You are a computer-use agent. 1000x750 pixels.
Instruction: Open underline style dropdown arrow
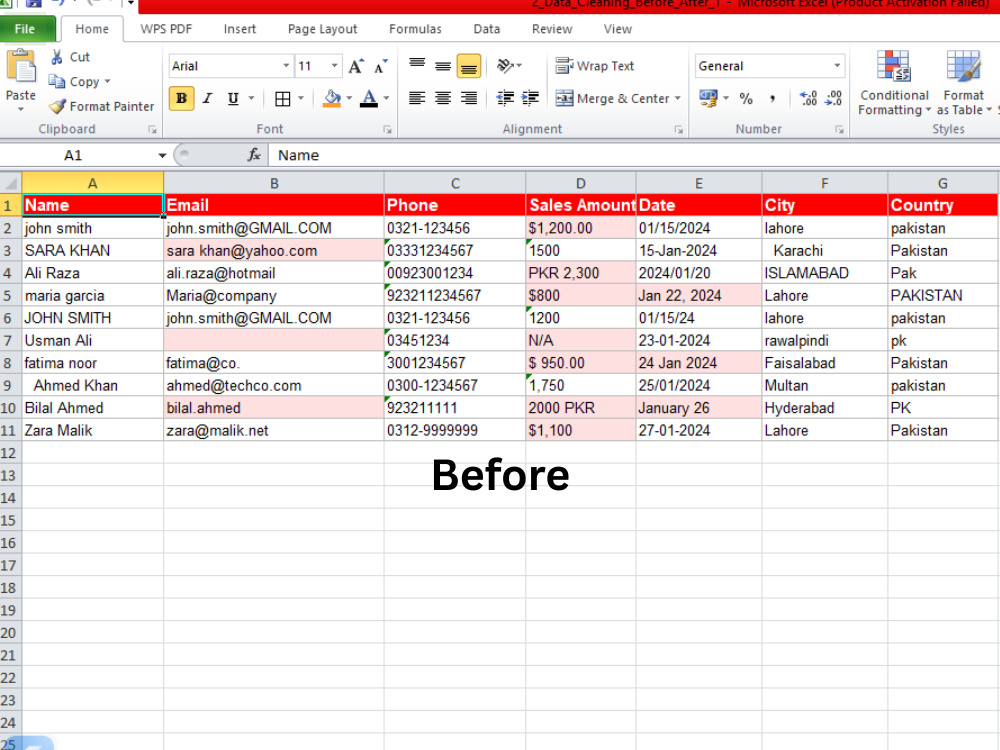click(x=251, y=98)
